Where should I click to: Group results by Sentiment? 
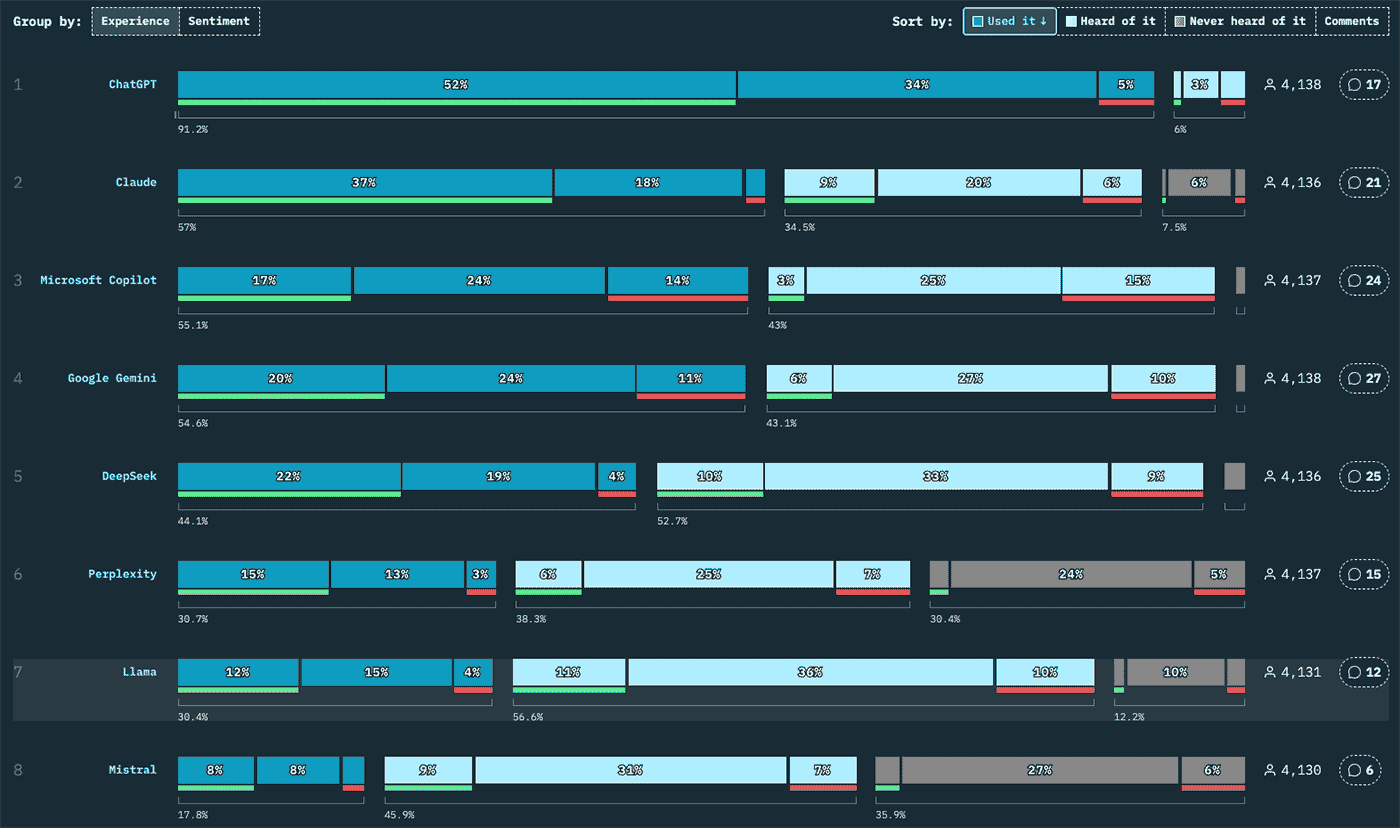click(219, 21)
